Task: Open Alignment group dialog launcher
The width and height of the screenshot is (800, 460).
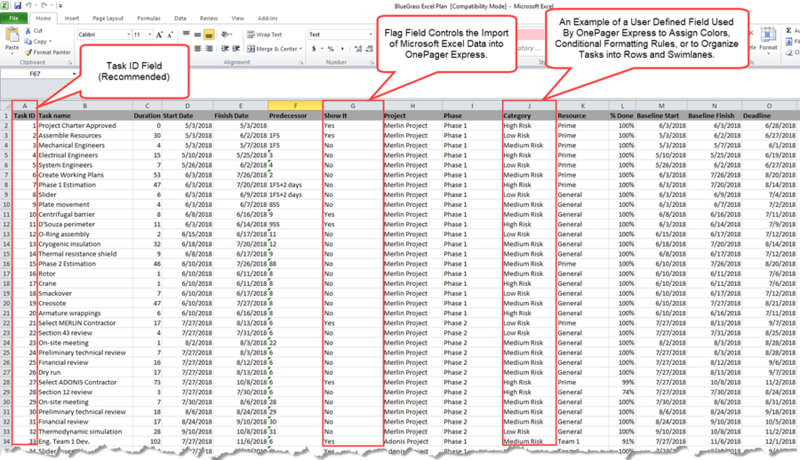Action: (x=301, y=62)
